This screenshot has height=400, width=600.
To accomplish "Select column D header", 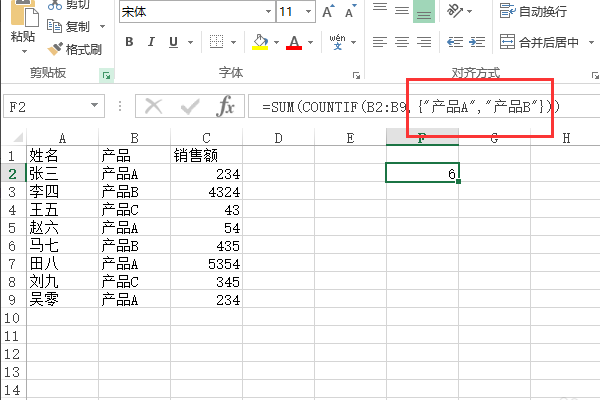I will (278, 138).
